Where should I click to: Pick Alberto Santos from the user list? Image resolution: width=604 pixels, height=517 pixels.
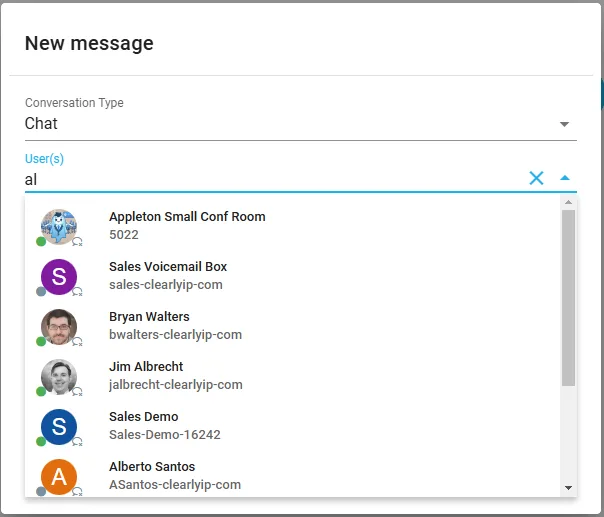(293, 475)
